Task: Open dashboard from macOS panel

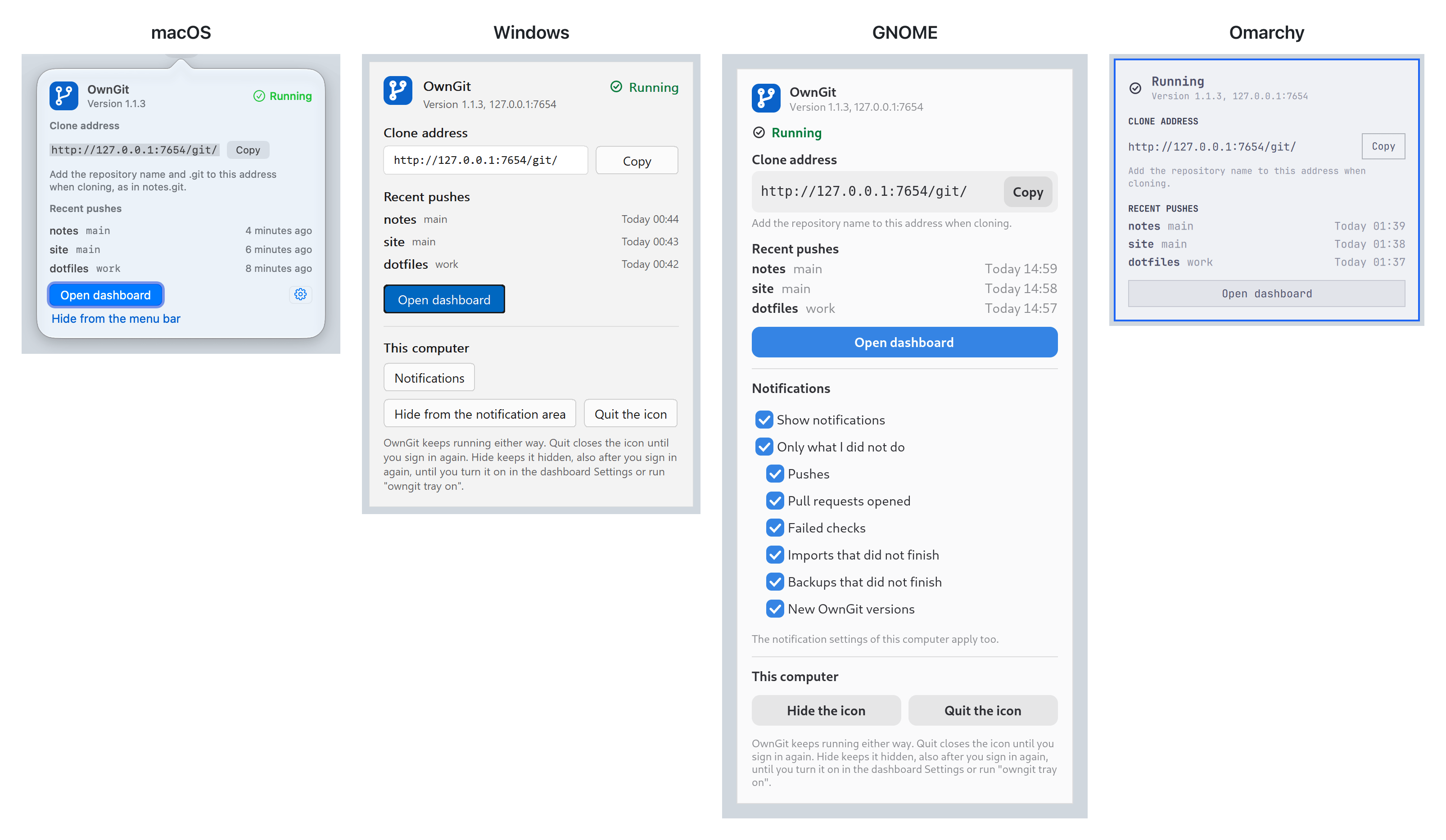Action: coord(106,295)
